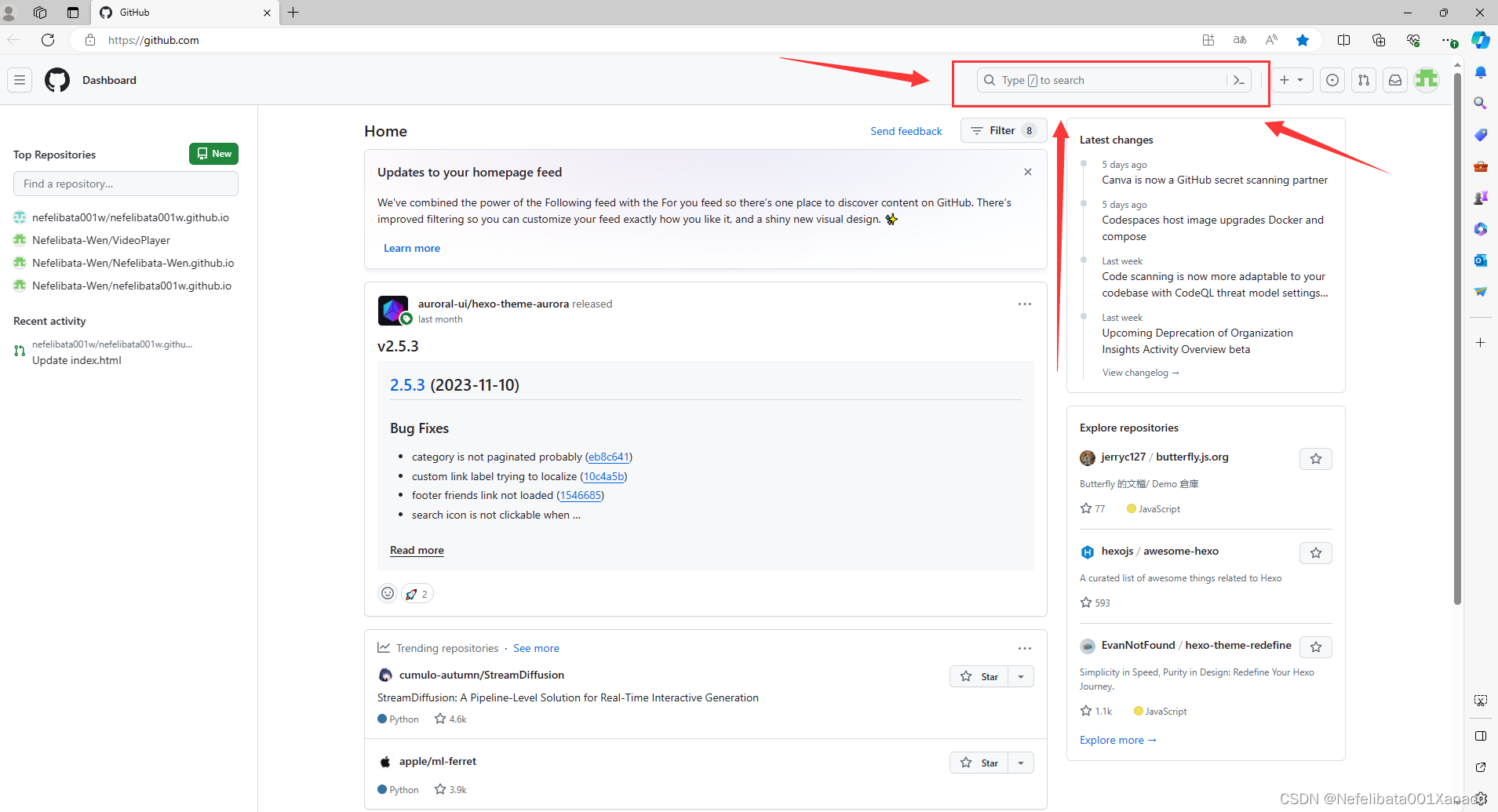This screenshot has width=1498, height=812.
Task: Click the favorites star icon in address bar
Action: click(1303, 40)
